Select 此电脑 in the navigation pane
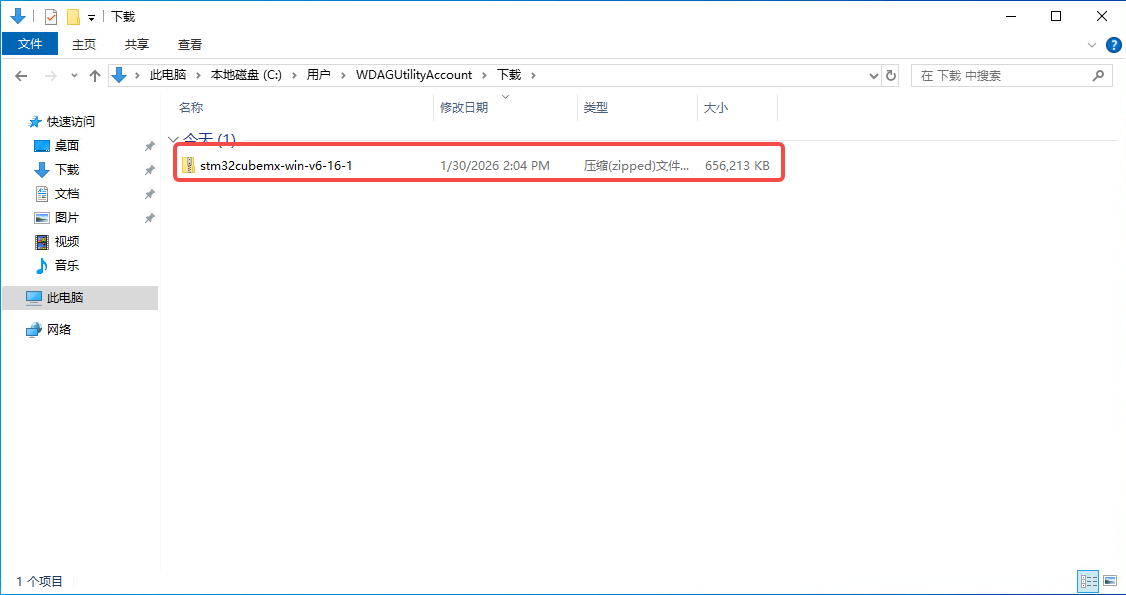This screenshot has width=1126, height=595. click(x=65, y=298)
